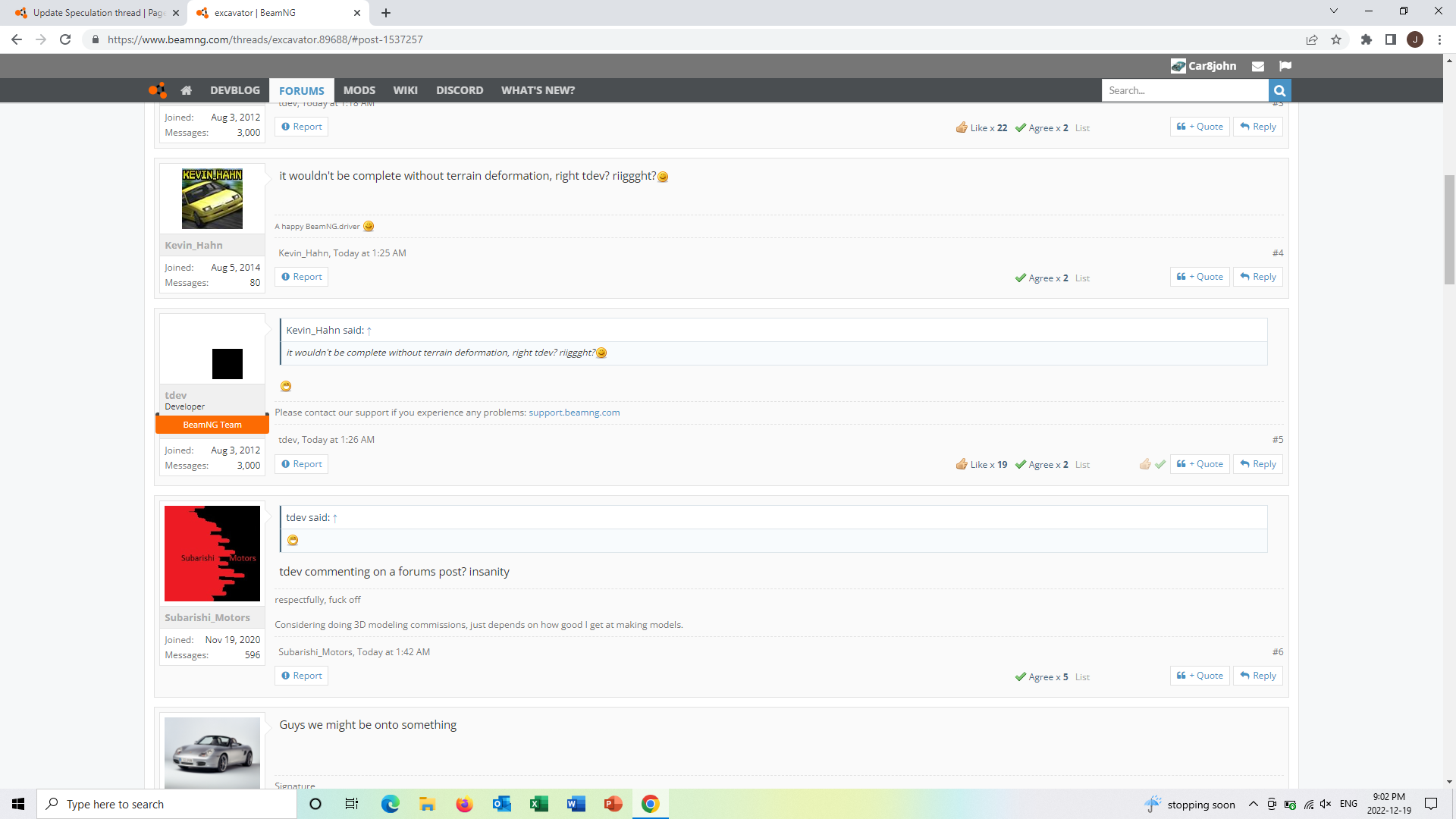
Task: Click thumbs-up Like icon on post #5
Action: click(x=1144, y=464)
